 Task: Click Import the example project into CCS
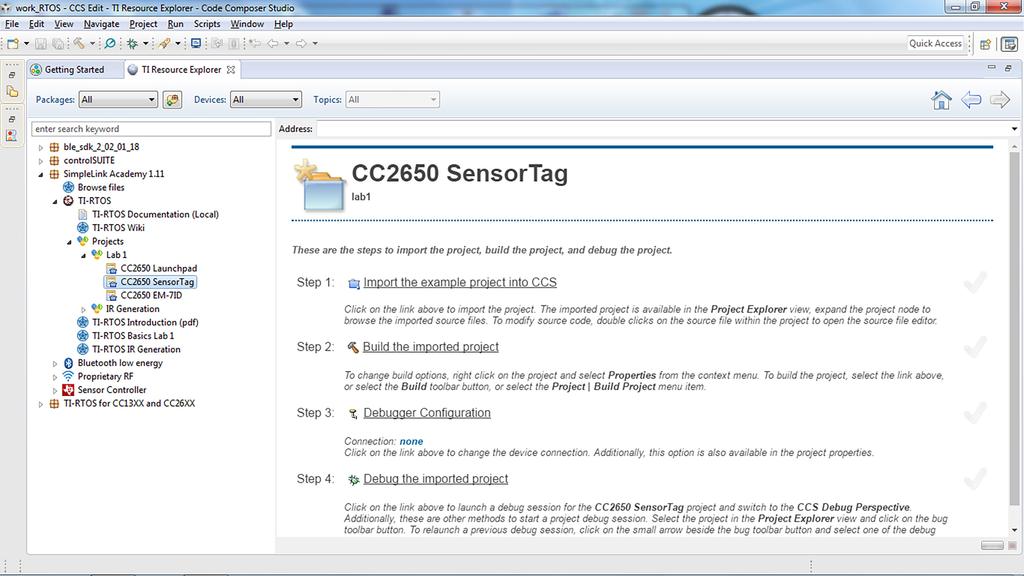click(460, 282)
